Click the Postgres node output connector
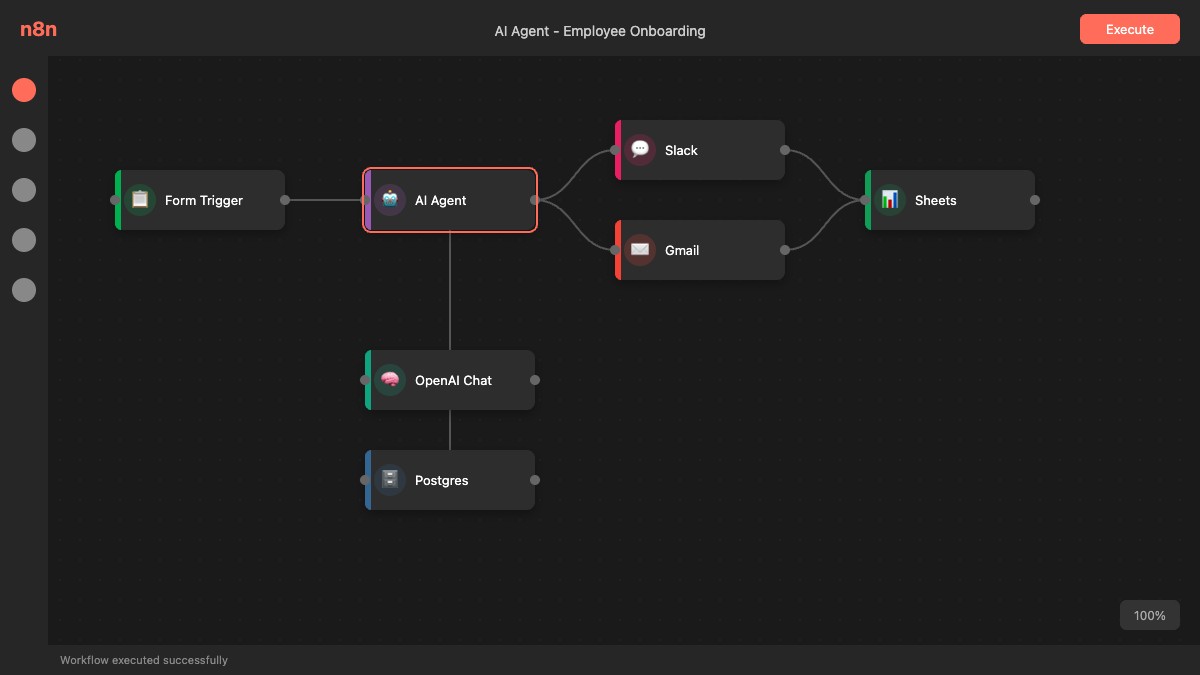The image size is (1200, 675). 535,480
